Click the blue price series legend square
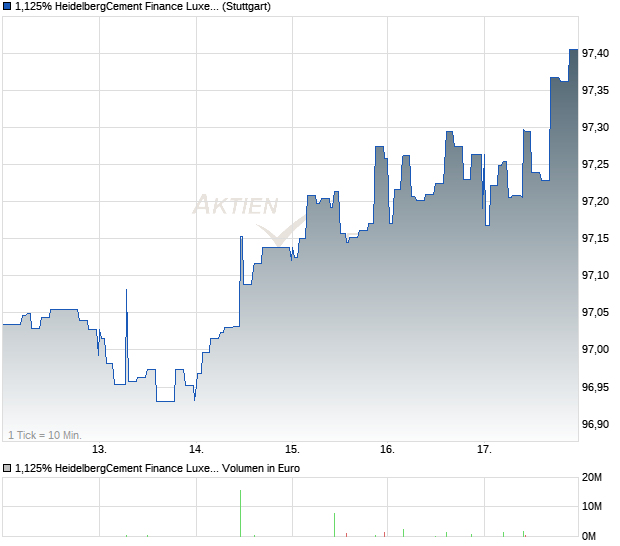Viewport: 620px width, 546px height. pos(7,7)
